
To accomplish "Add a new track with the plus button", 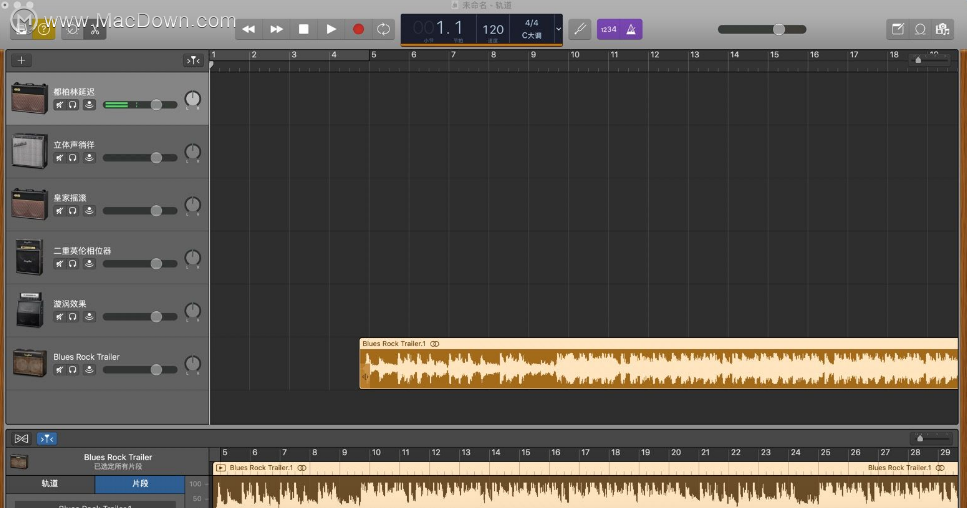I will (21, 60).
